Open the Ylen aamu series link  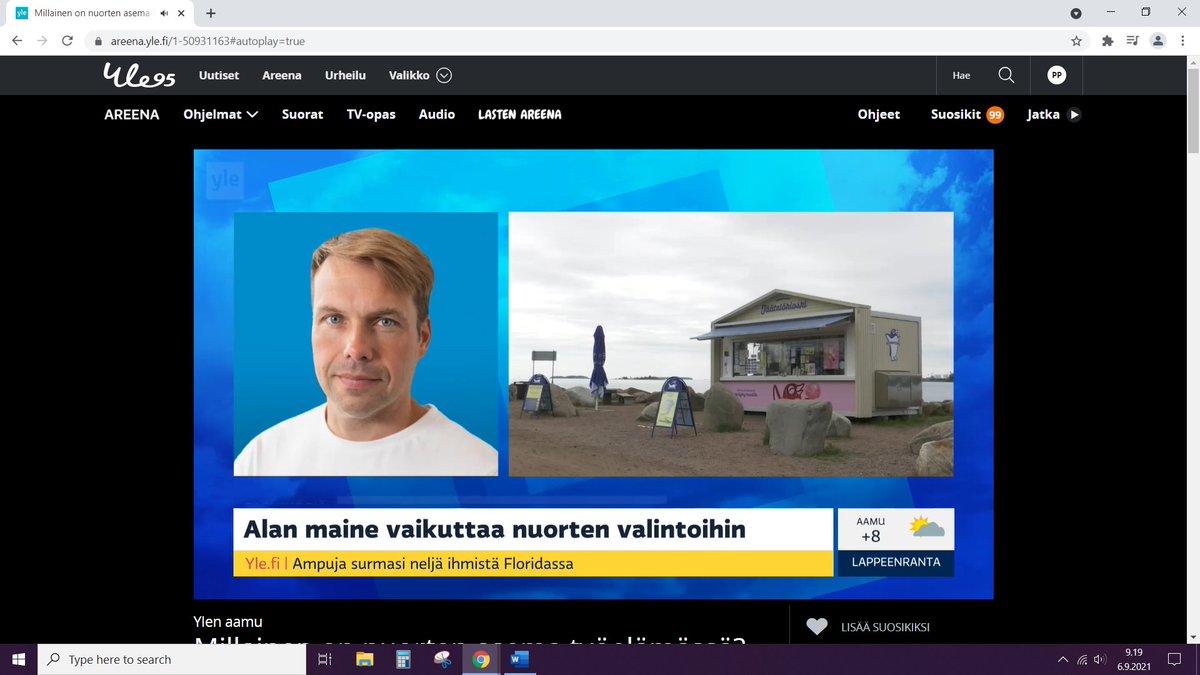pyautogui.click(x=228, y=622)
